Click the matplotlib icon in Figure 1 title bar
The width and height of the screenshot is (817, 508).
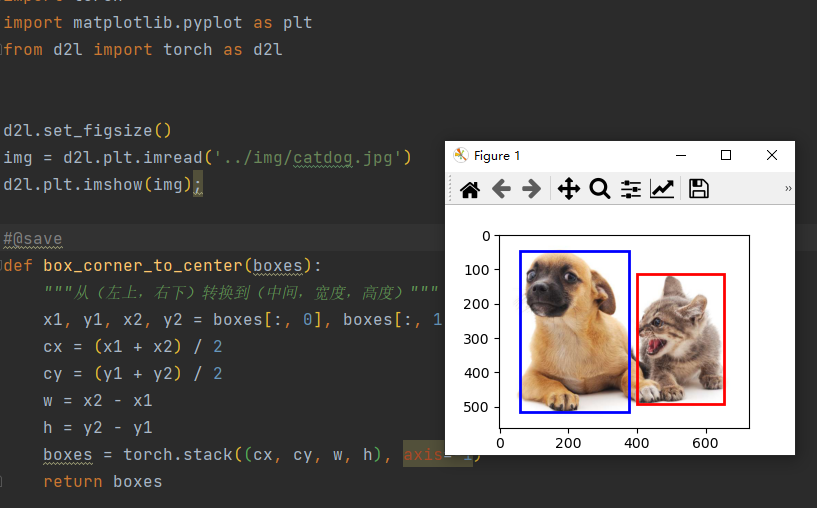pyautogui.click(x=461, y=155)
